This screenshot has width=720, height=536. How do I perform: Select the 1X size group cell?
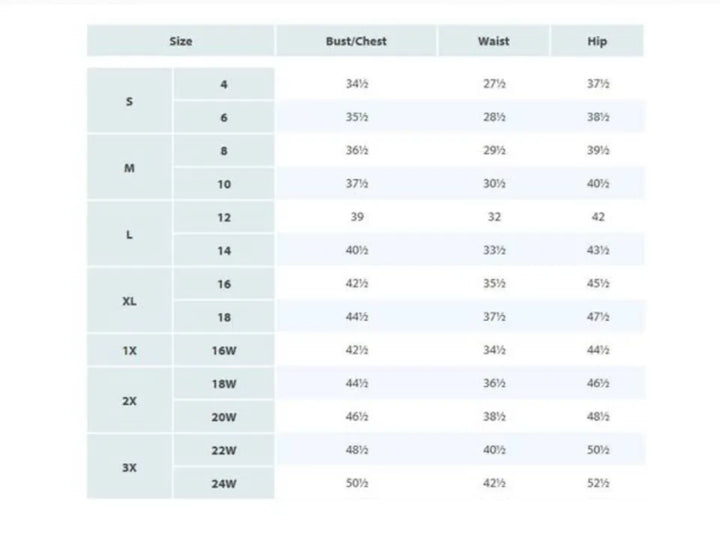(129, 350)
